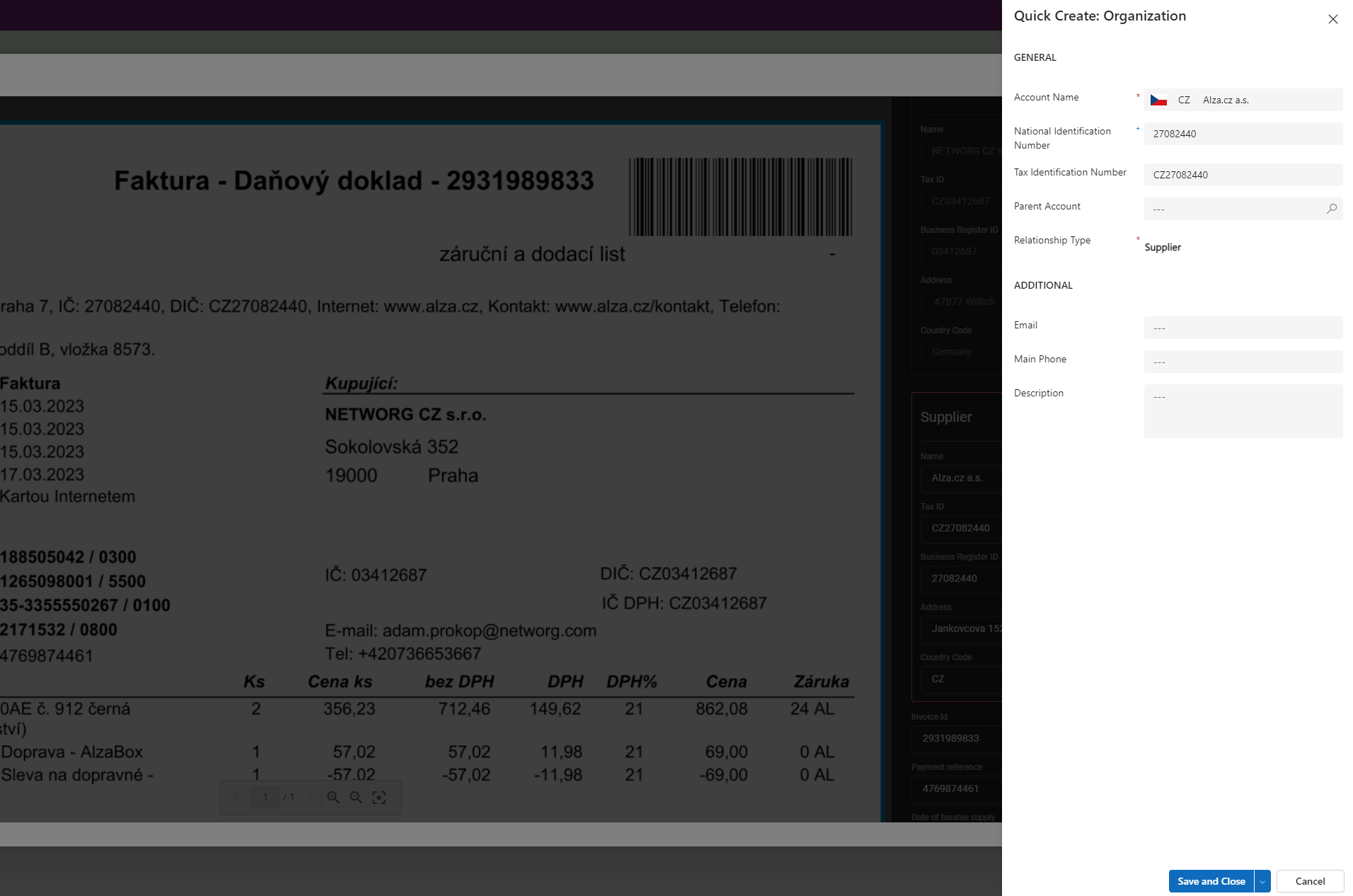
Task: Click customer Name NETWORG CZ field
Action: 961,151
